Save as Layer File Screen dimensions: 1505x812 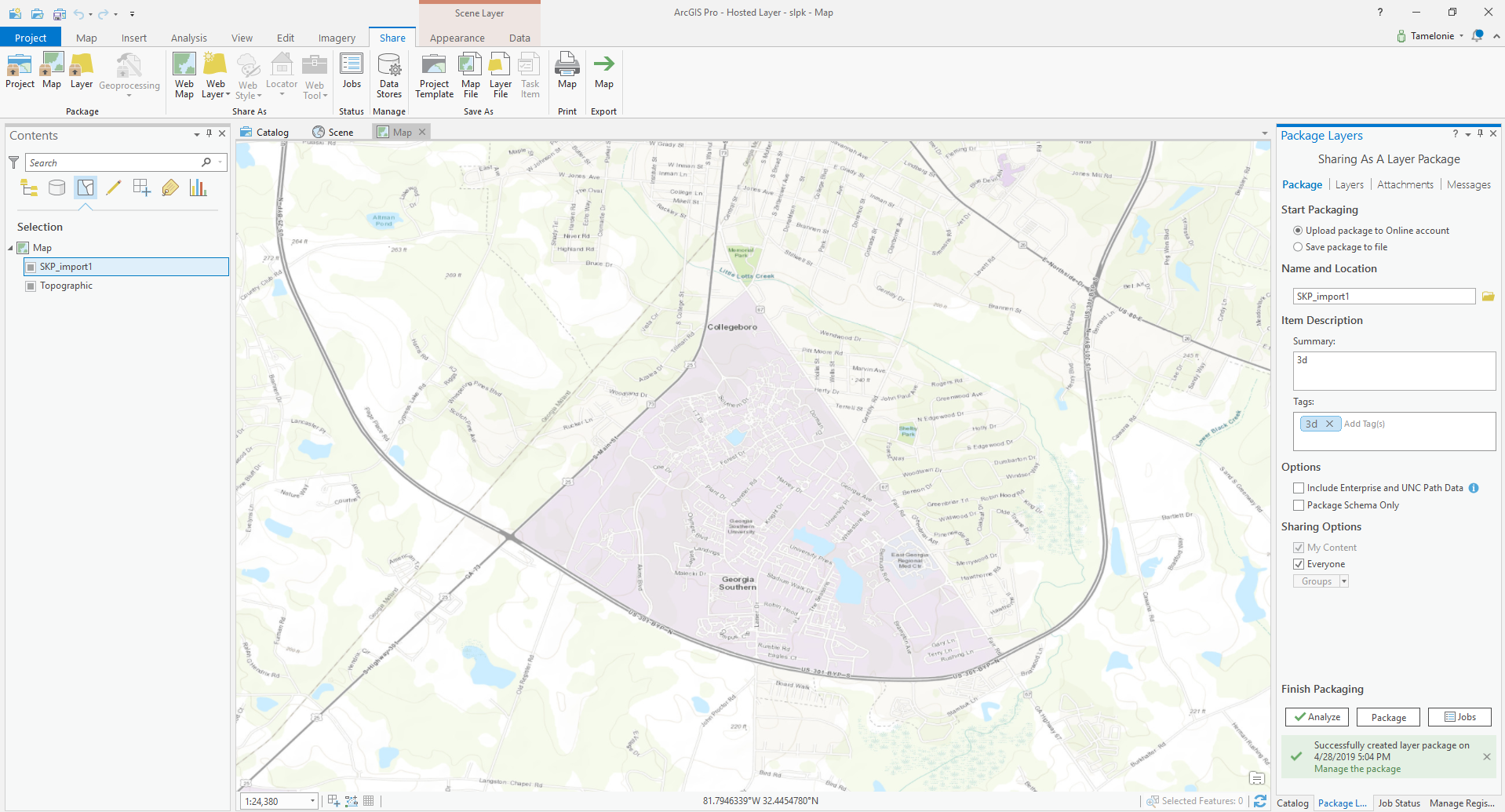point(501,75)
